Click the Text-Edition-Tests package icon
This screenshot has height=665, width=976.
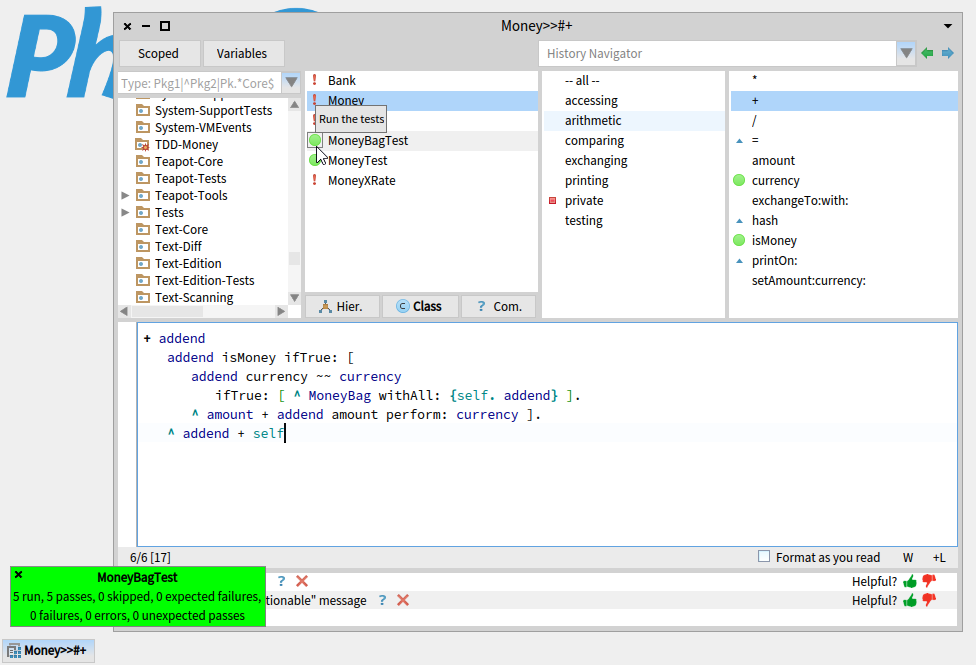pos(143,281)
